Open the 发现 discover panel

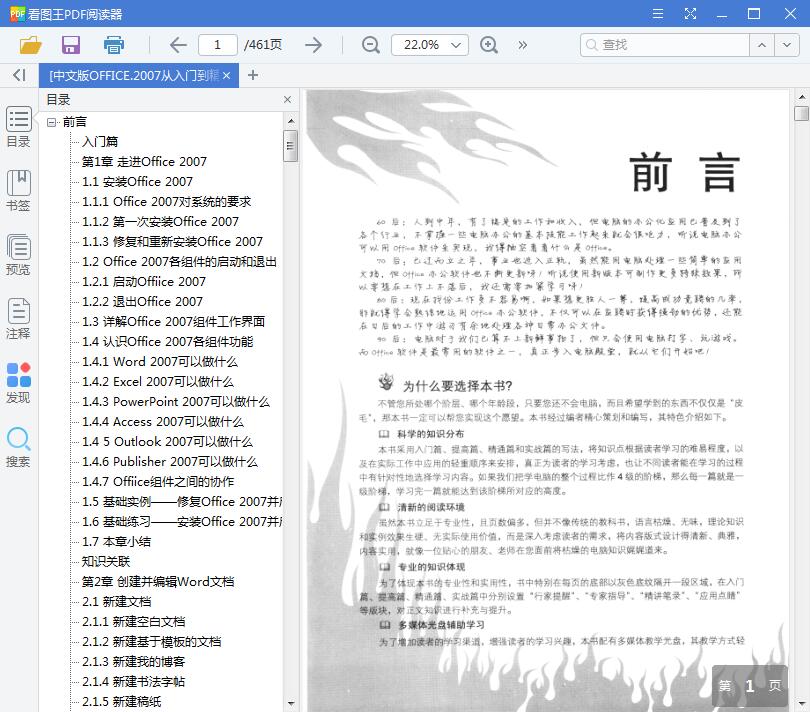19,383
